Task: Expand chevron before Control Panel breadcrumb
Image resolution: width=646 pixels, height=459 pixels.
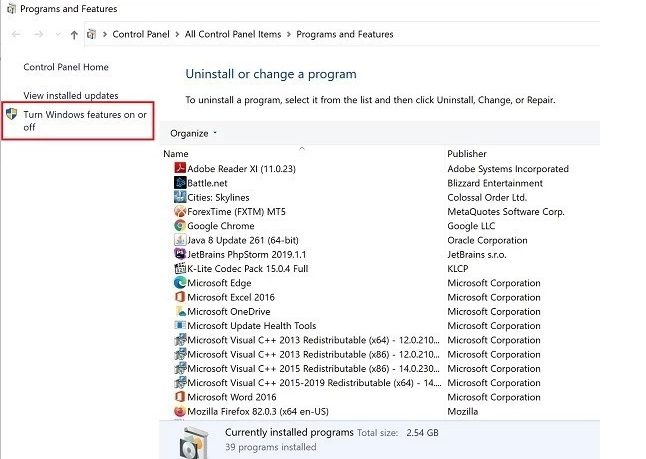Action: click(105, 34)
